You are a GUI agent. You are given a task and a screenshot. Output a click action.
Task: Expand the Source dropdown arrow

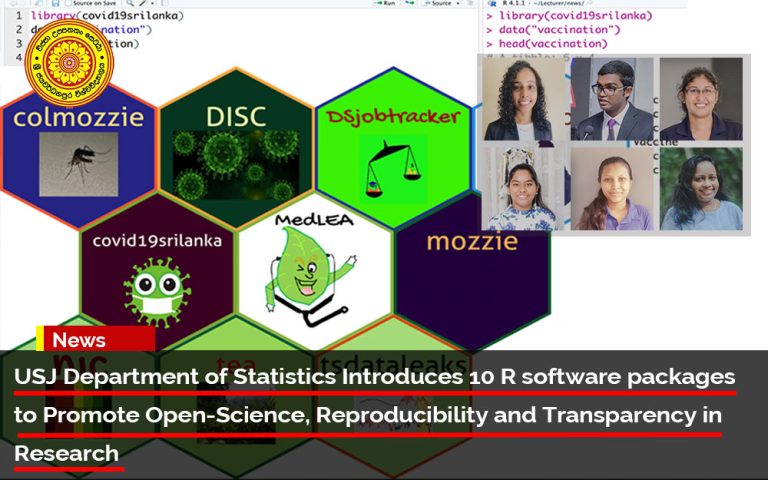coord(458,4)
